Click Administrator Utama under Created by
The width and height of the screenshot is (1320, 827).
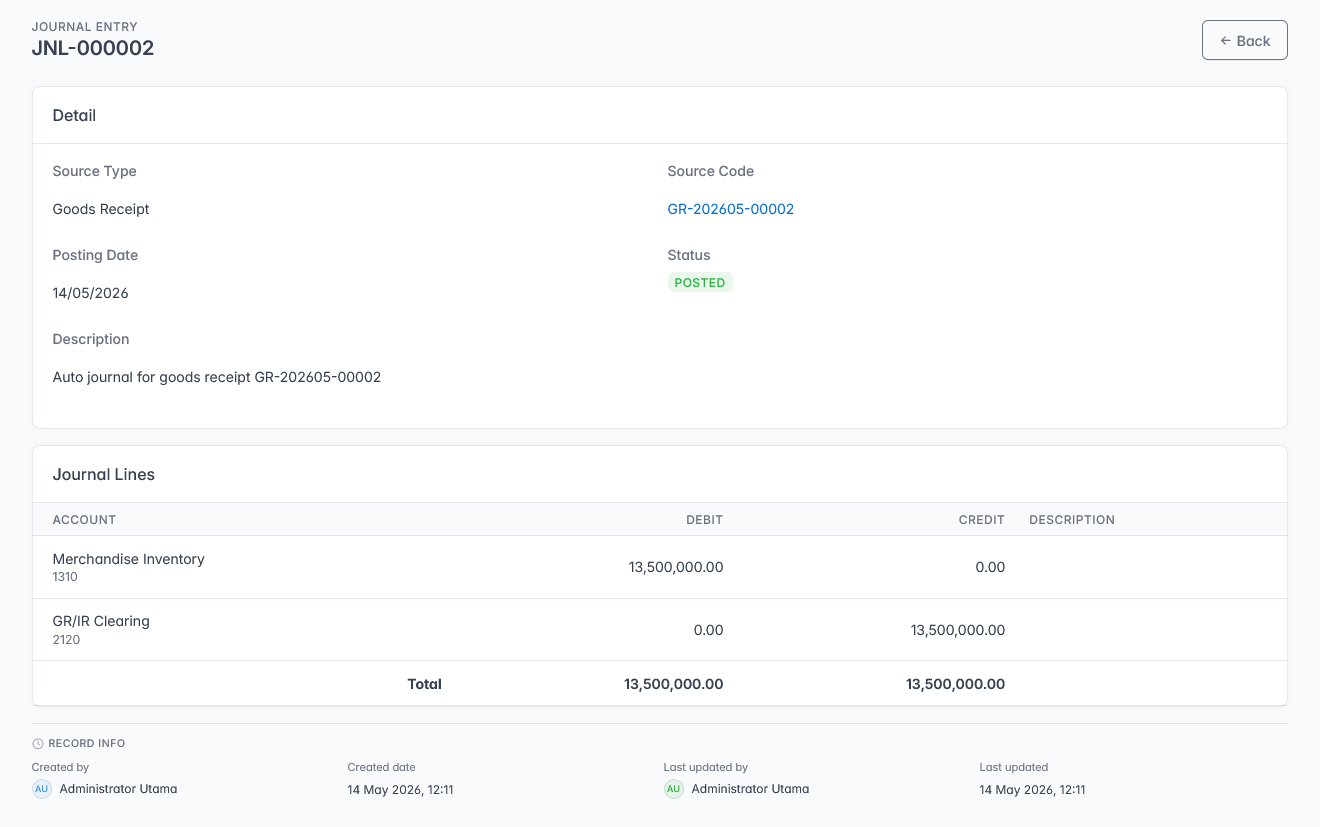118,789
